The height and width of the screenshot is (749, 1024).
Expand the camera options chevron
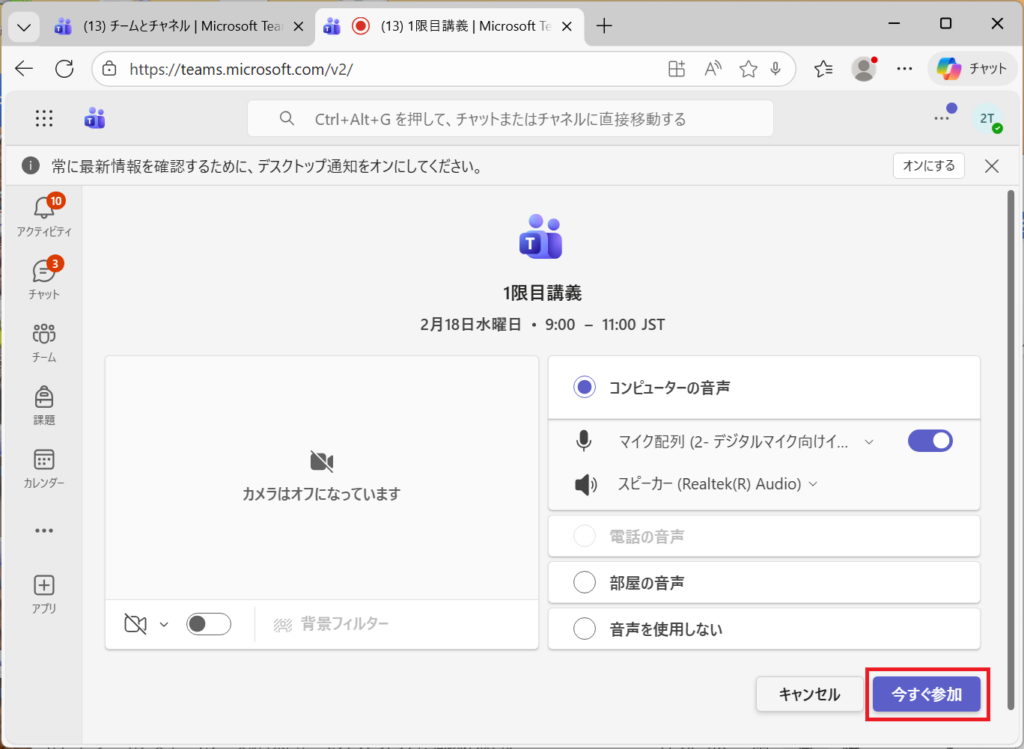tap(164, 625)
